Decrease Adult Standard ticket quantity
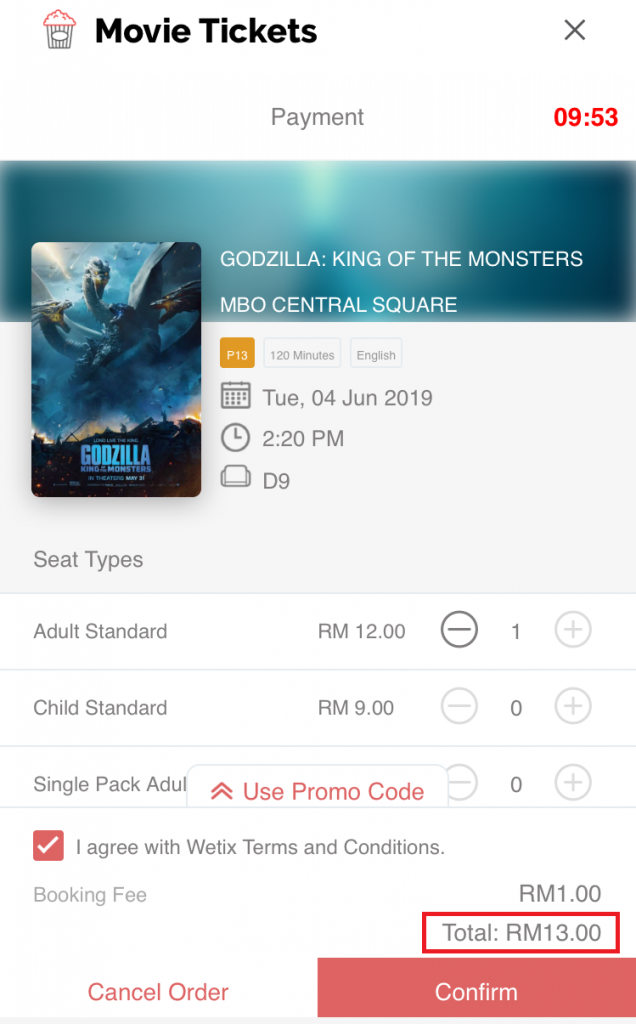Screen dimensions: 636x1024 [x=460, y=631]
